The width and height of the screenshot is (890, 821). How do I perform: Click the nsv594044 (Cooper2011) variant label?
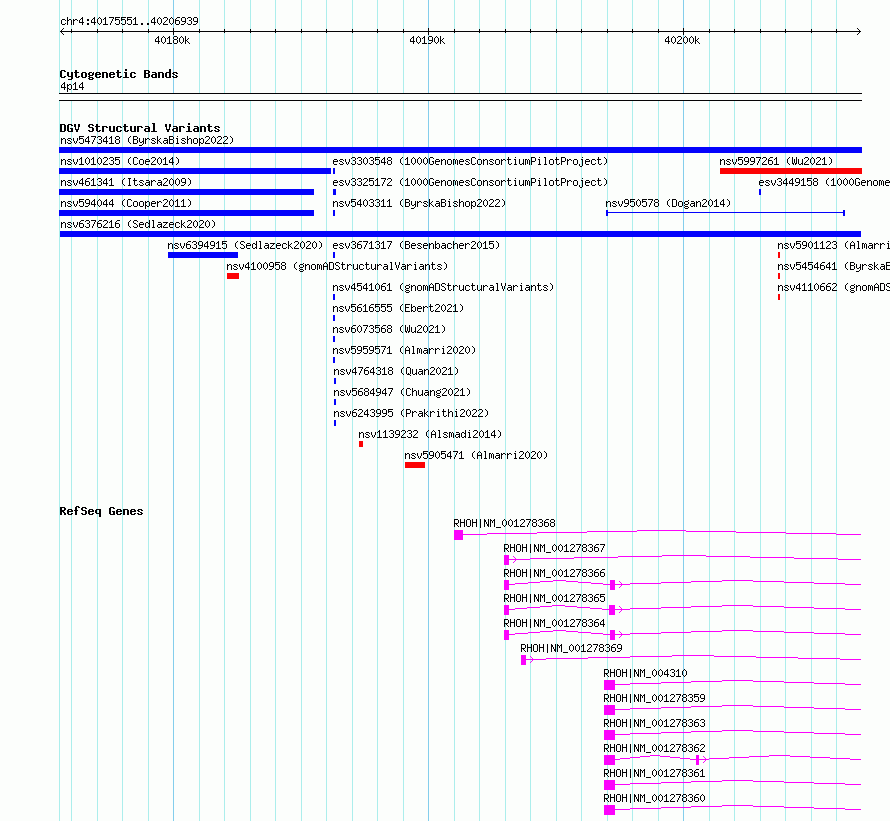[126, 203]
